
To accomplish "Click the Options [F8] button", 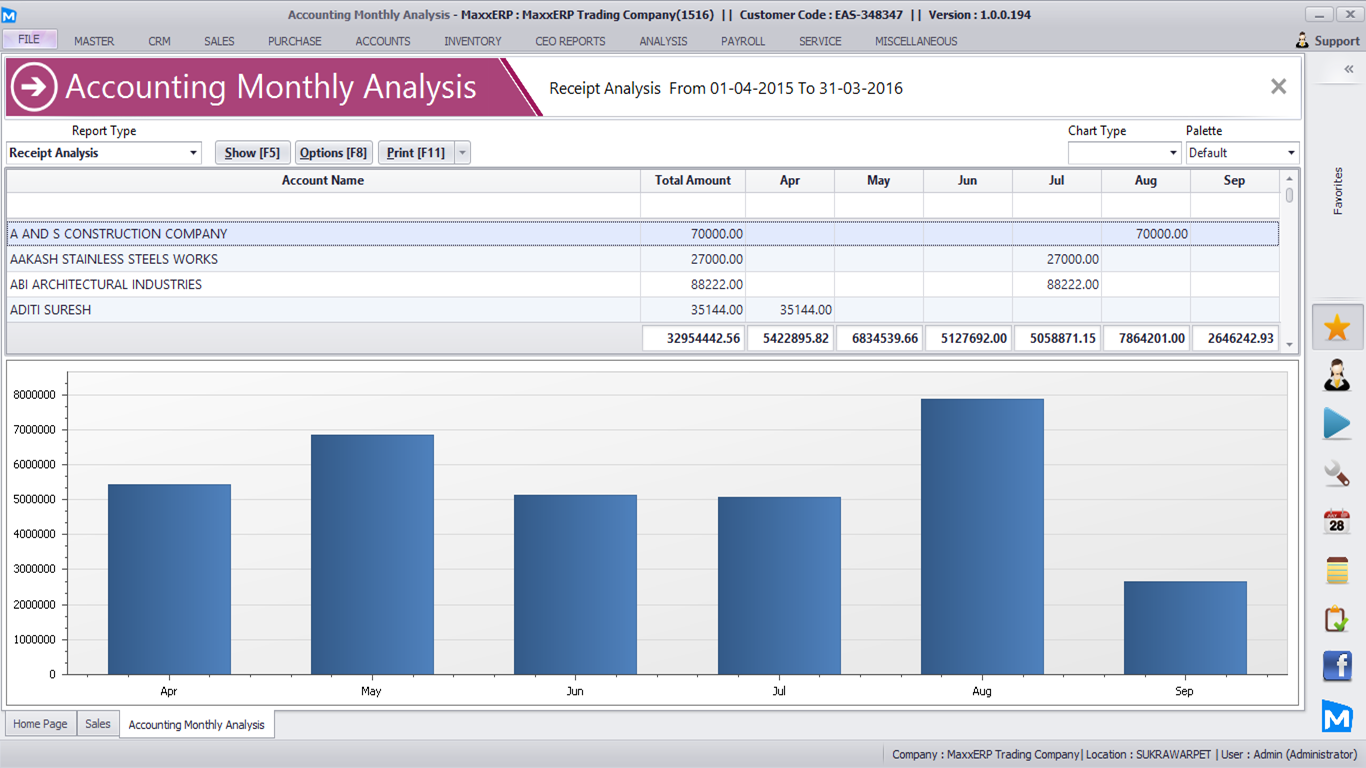I will click(334, 153).
